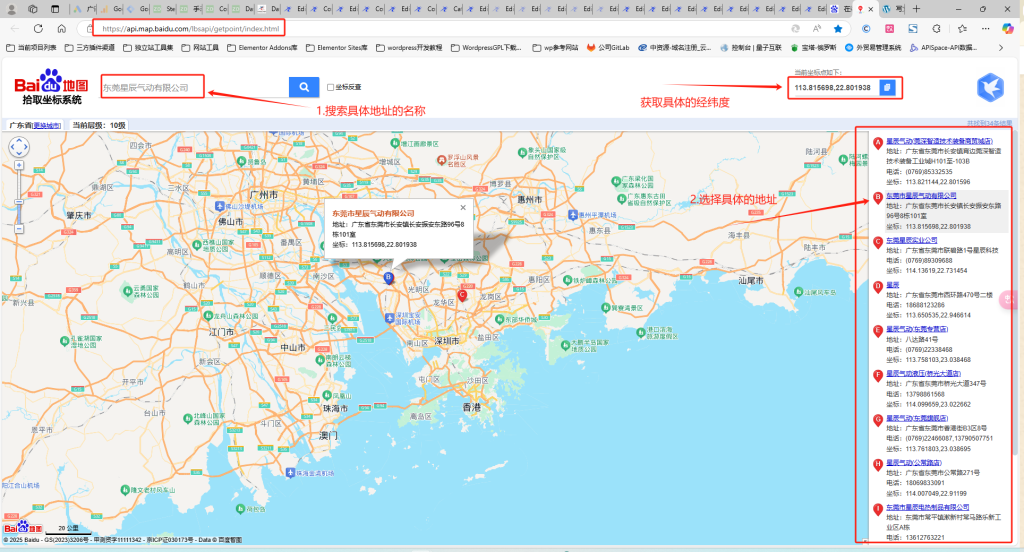This screenshot has height=552, width=1024.
Task: Open result E 星辰气动(东莞专营店) link
Action: coord(917,329)
